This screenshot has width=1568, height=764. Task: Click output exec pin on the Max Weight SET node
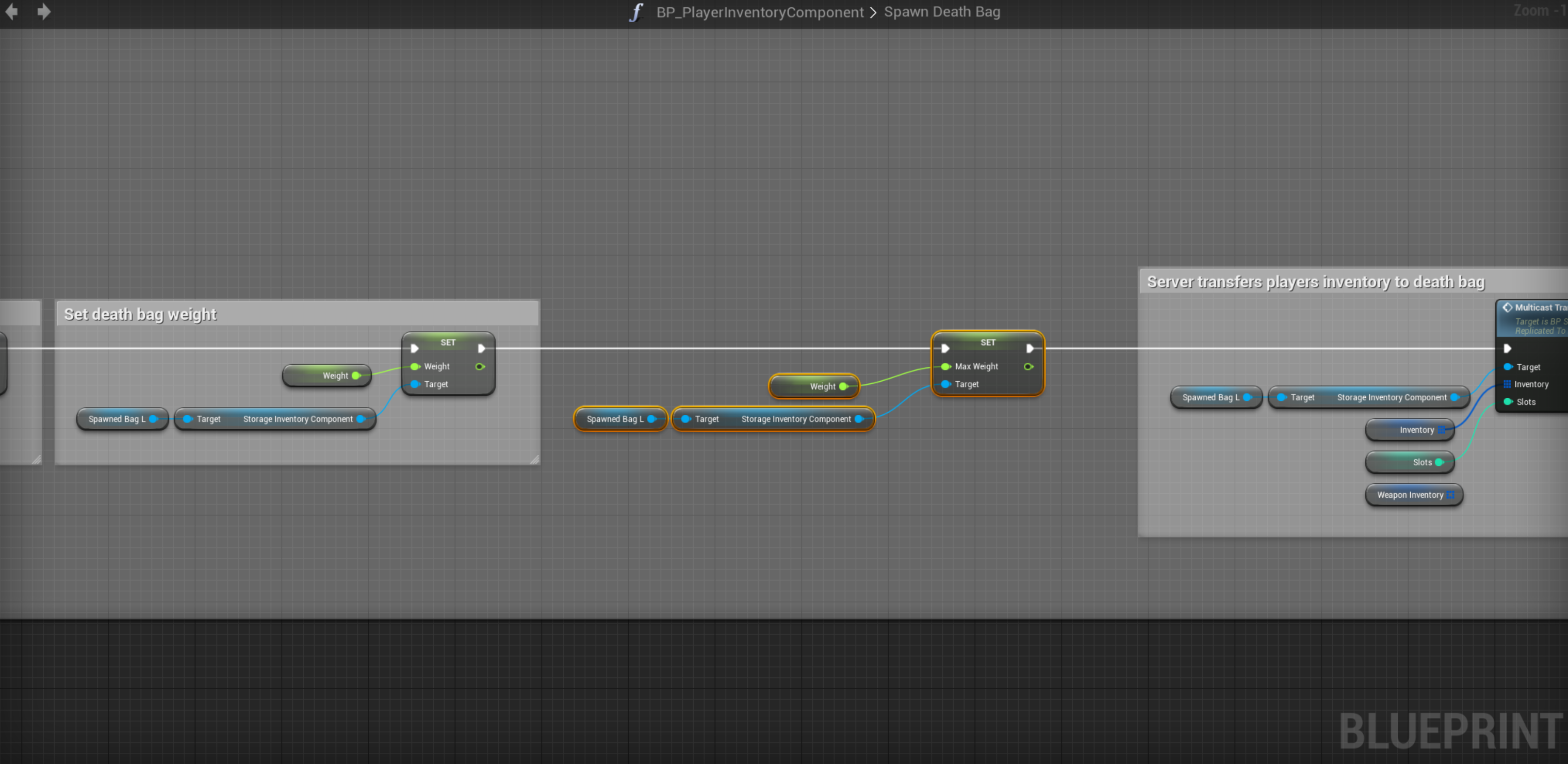[x=1030, y=348]
